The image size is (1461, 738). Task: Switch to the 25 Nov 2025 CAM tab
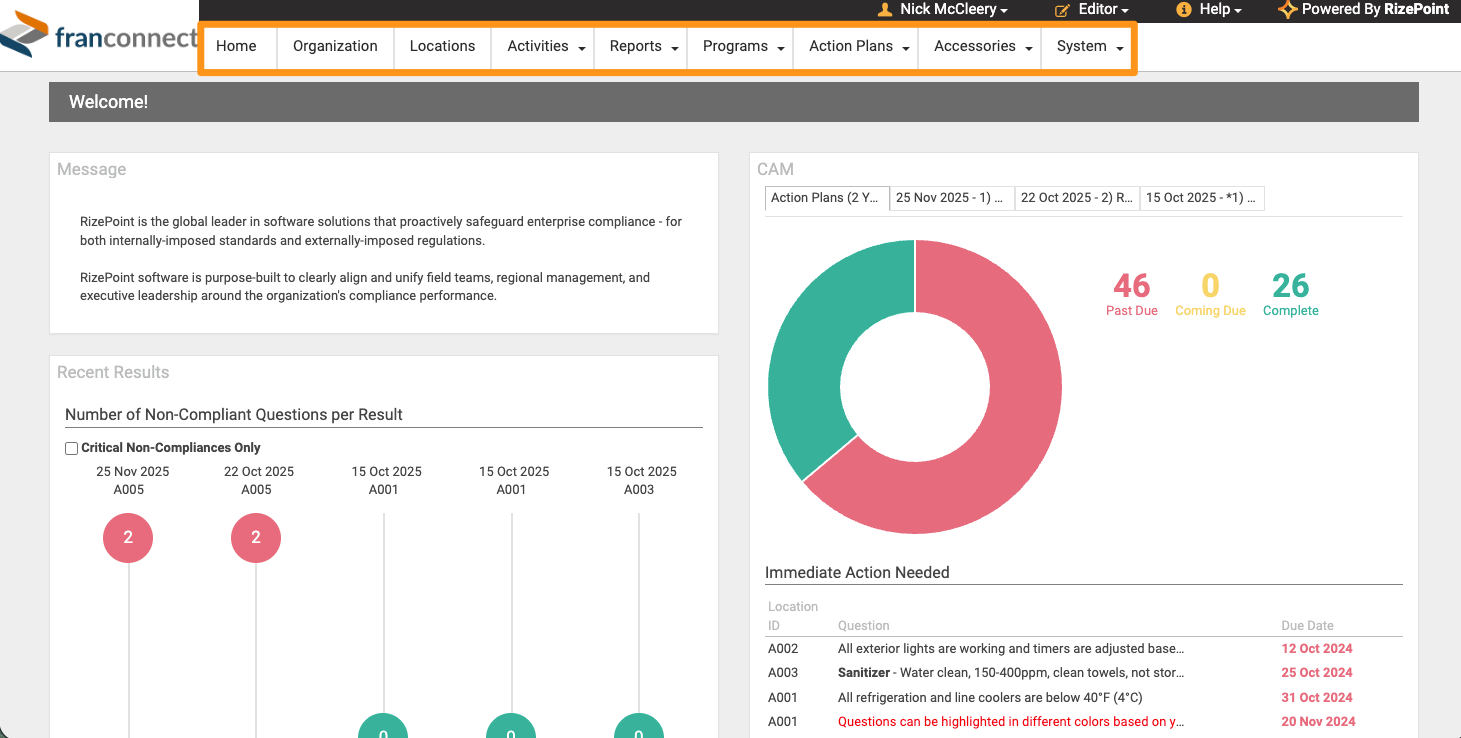point(951,198)
